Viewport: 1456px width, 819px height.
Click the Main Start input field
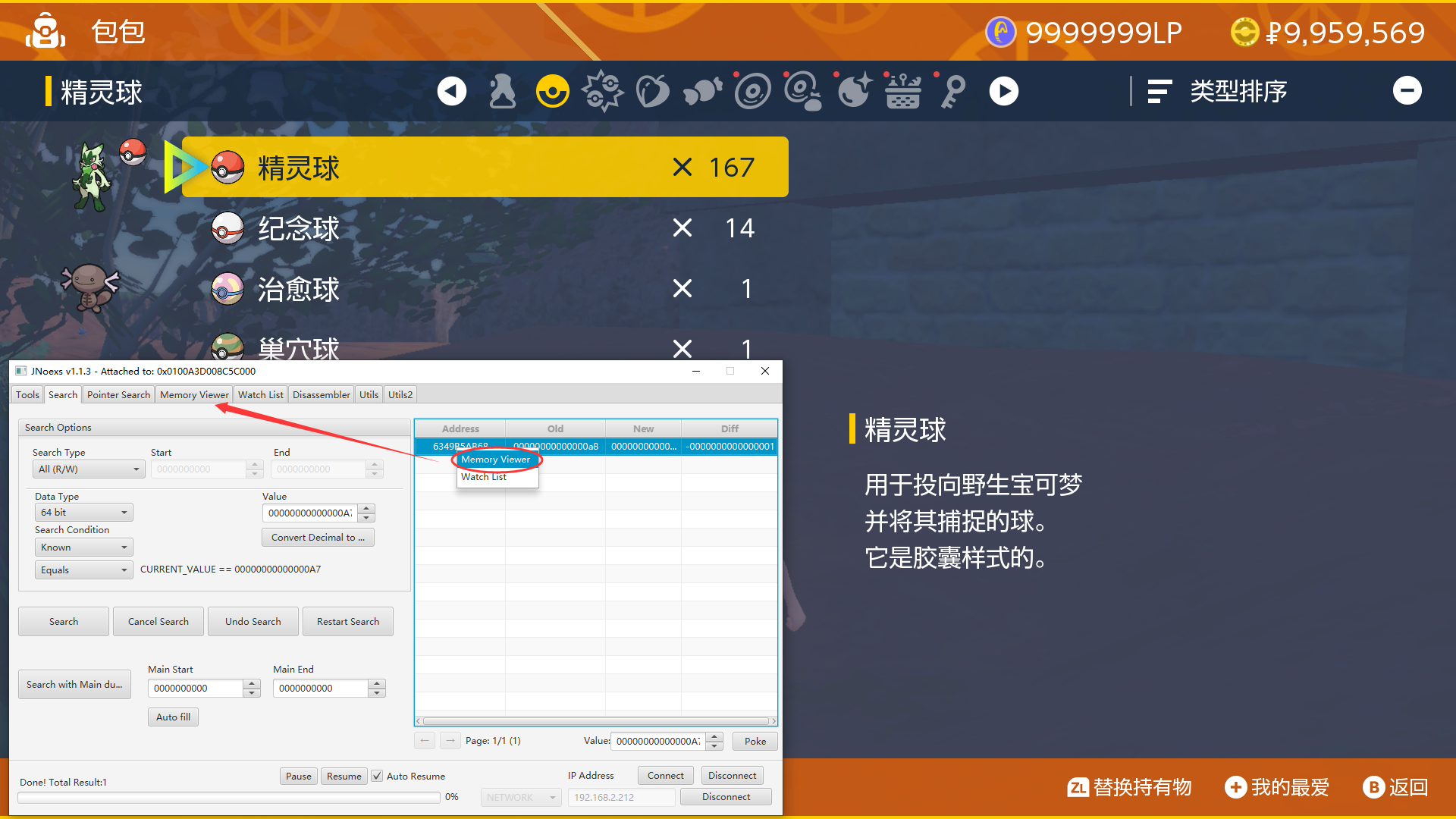tap(196, 689)
